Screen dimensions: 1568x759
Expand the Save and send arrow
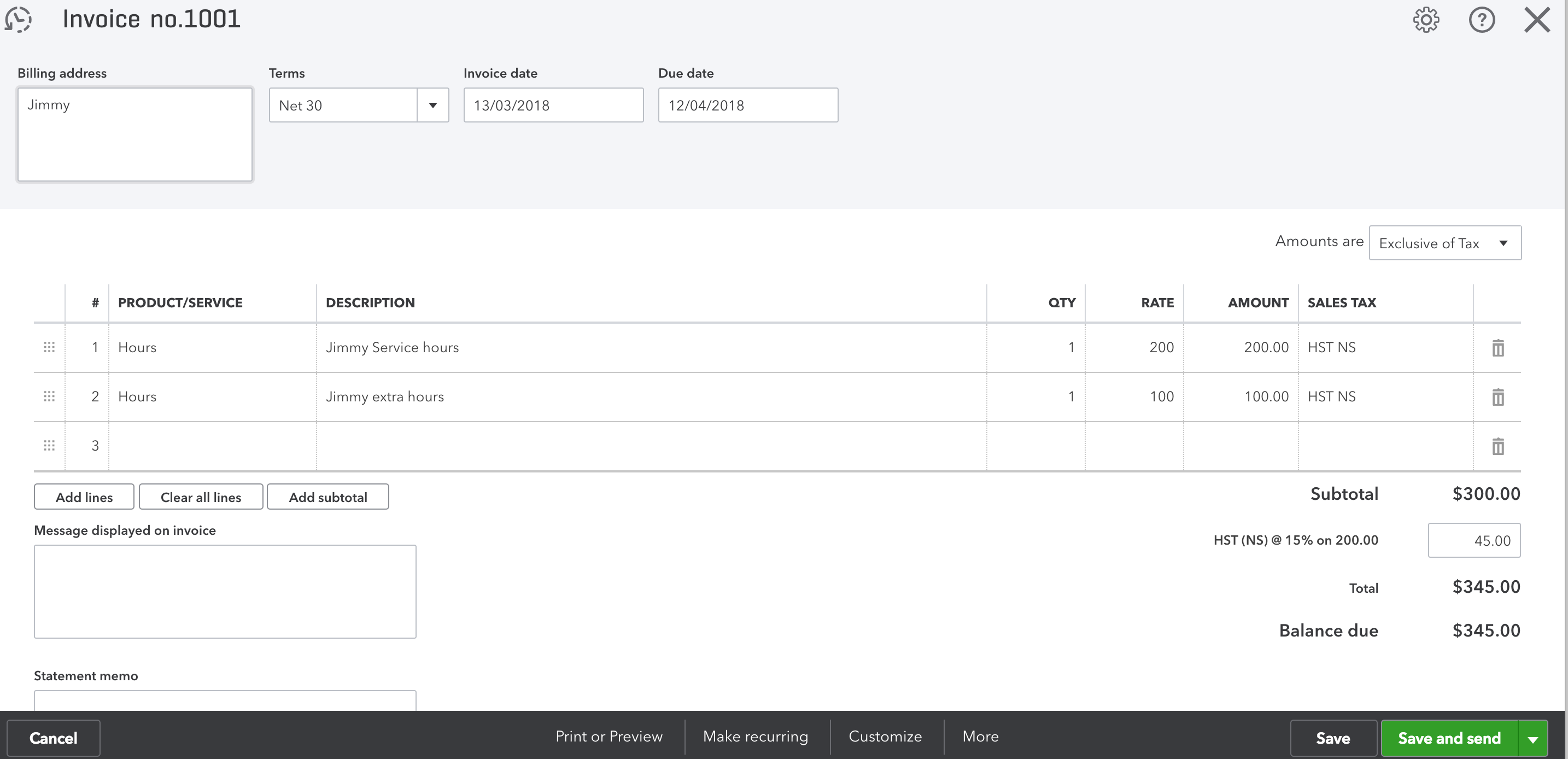1532,739
